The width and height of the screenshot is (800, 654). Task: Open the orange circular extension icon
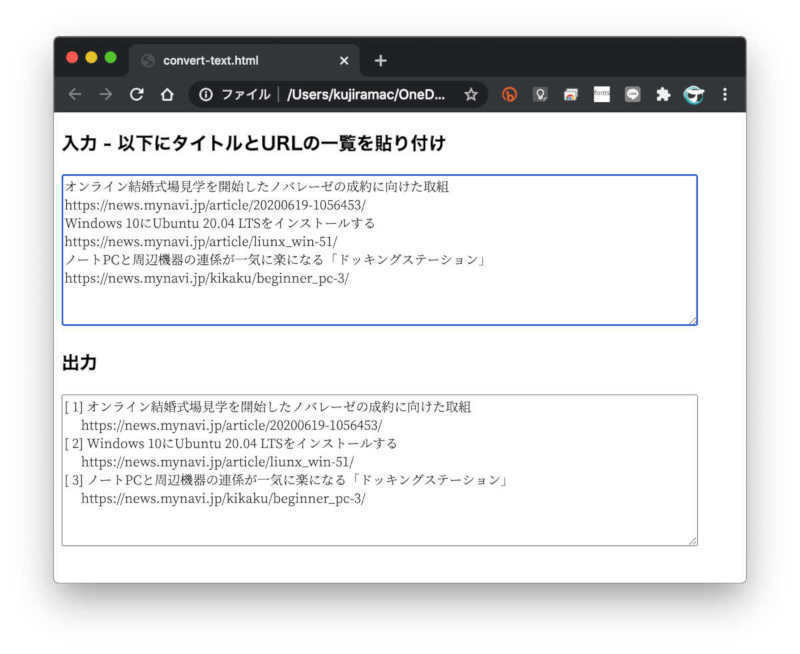pos(509,94)
